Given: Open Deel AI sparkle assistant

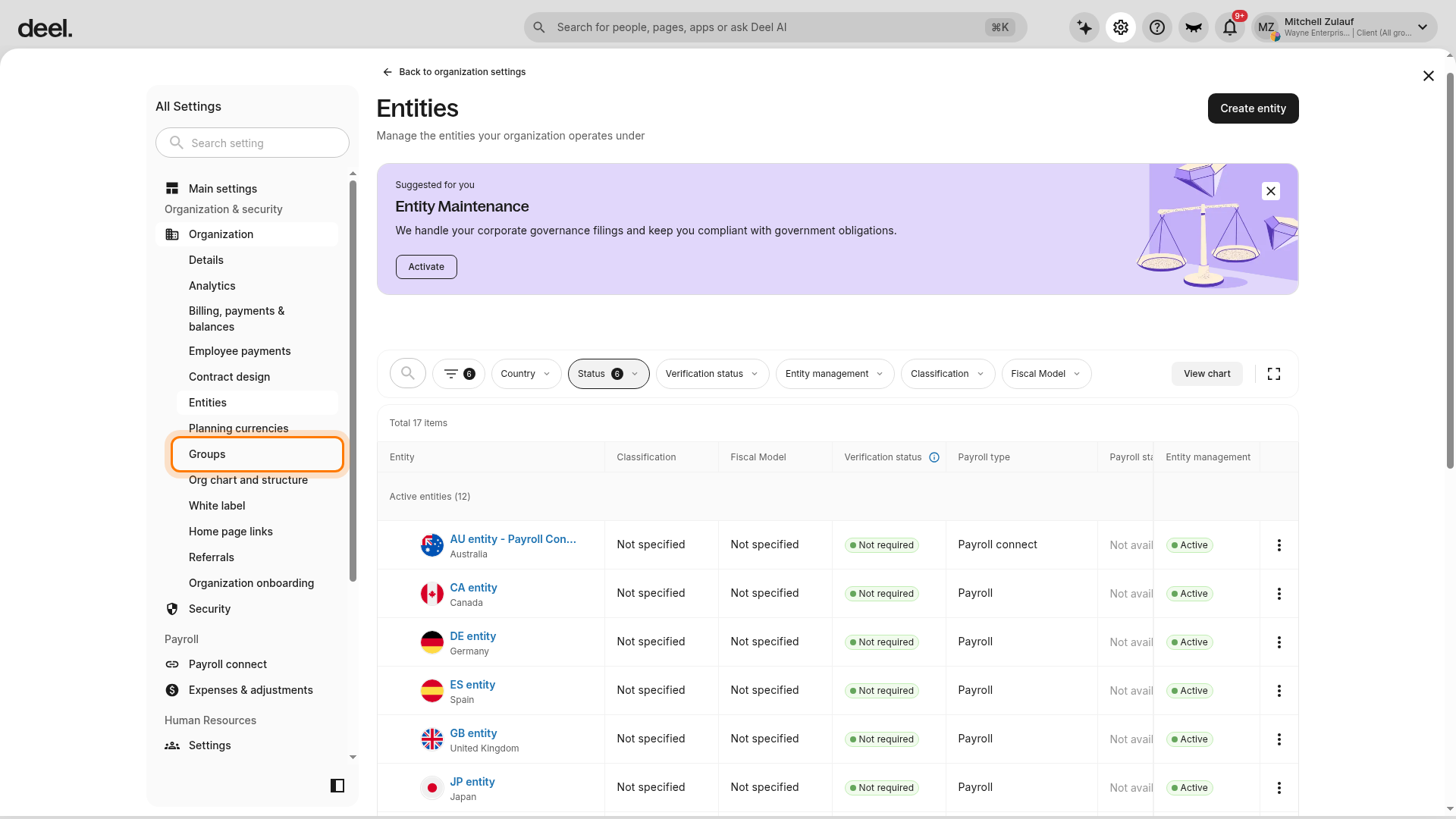Looking at the screenshot, I should pyautogui.click(x=1084, y=28).
